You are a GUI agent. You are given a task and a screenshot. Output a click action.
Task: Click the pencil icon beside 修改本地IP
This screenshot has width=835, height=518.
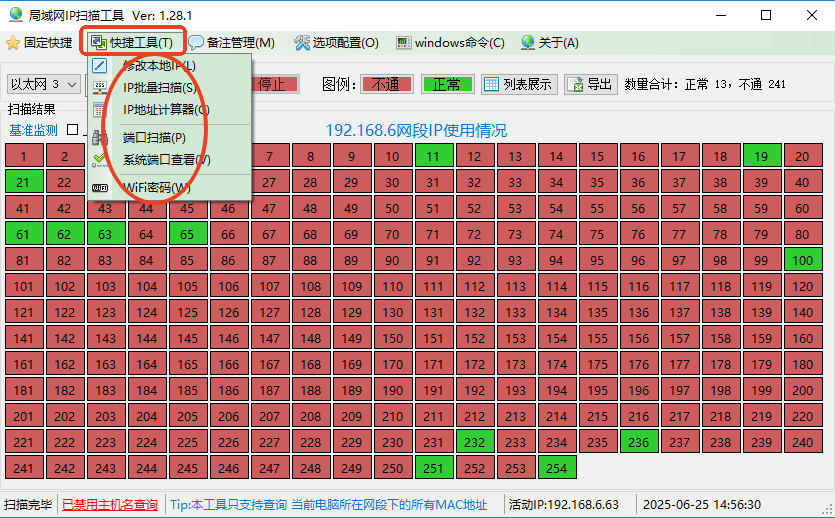pyautogui.click(x=100, y=66)
